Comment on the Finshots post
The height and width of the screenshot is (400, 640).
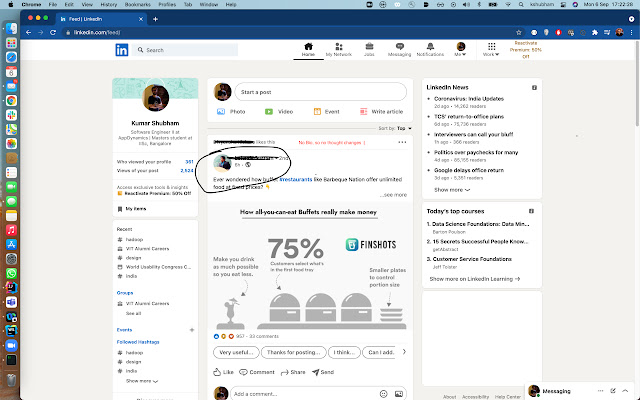tap(257, 372)
